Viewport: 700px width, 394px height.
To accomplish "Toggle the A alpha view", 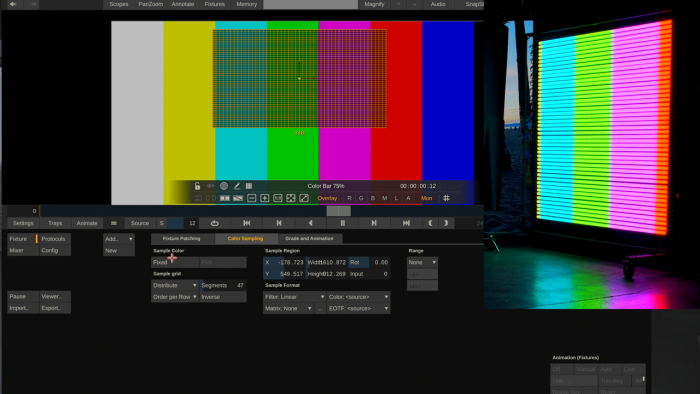I will (x=408, y=198).
